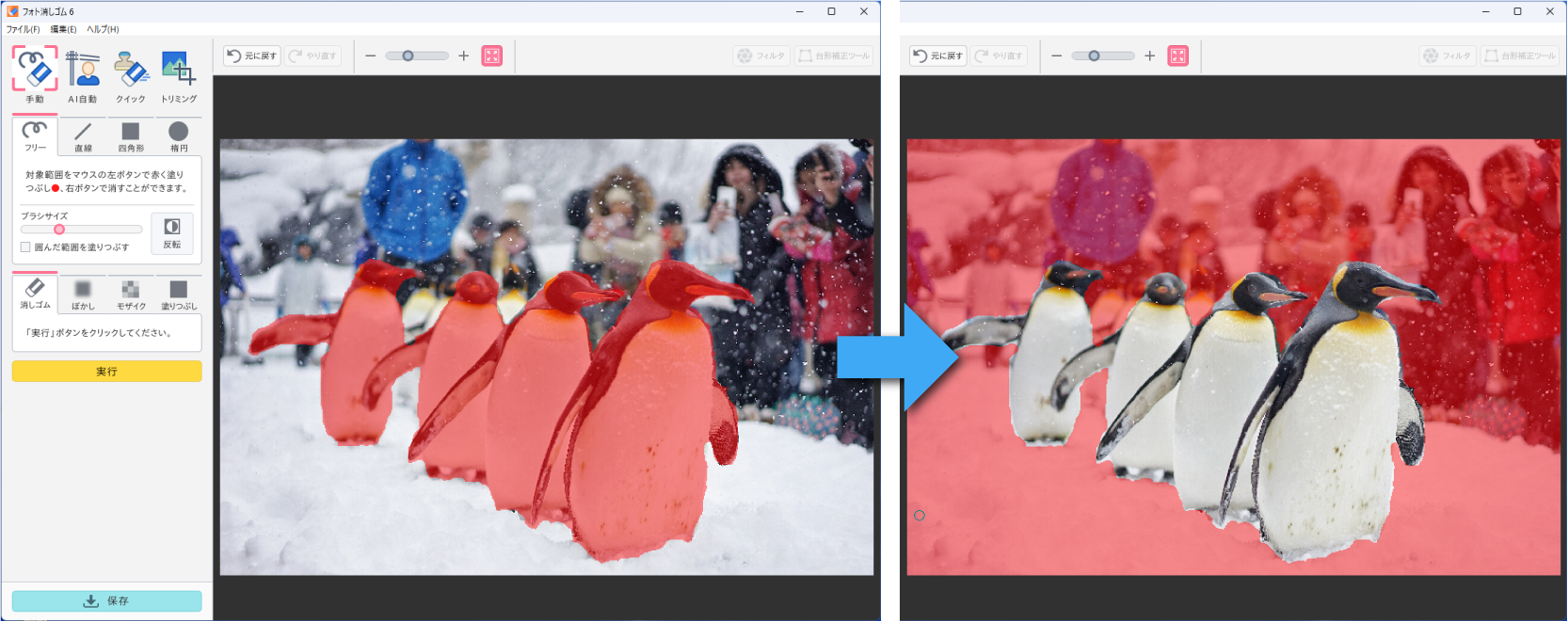This screenshot has height=621, width=1568.
Task: Click the pink fit-to-screen icon in left window
Action: click(x=492, y=56)
